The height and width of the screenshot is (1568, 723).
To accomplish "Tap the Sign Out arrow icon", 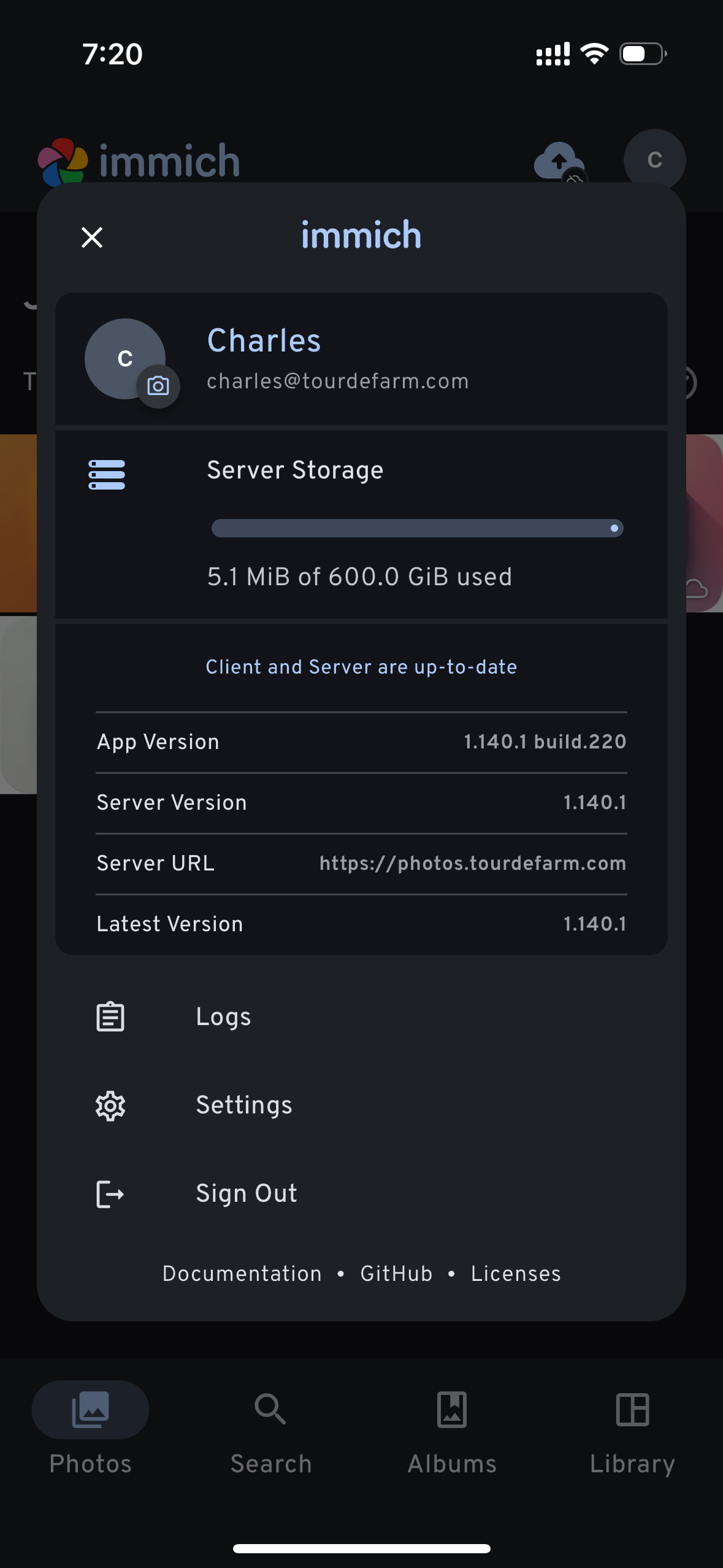I will 110,1194.
